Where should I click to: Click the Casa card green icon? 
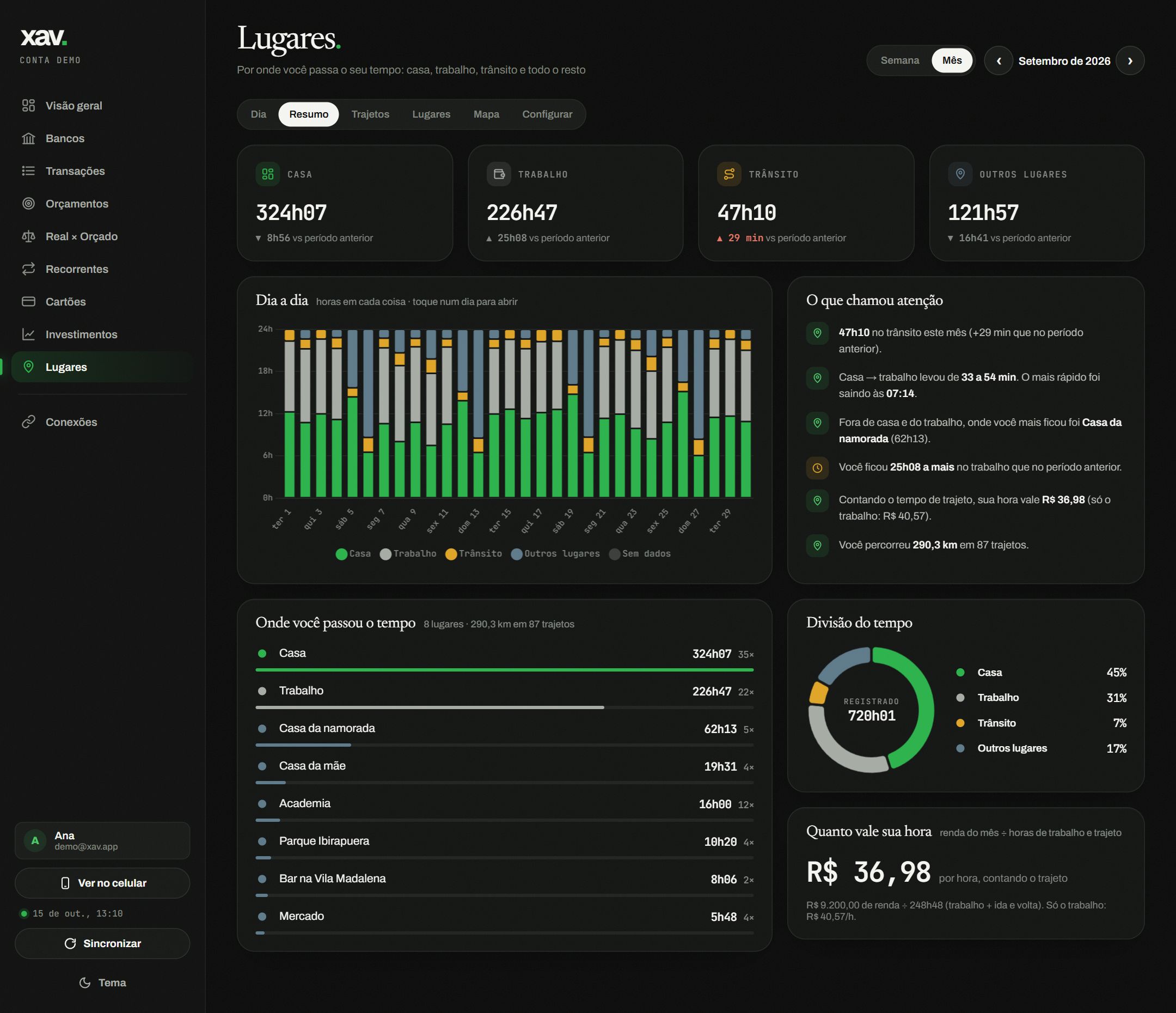click(268, 174)
